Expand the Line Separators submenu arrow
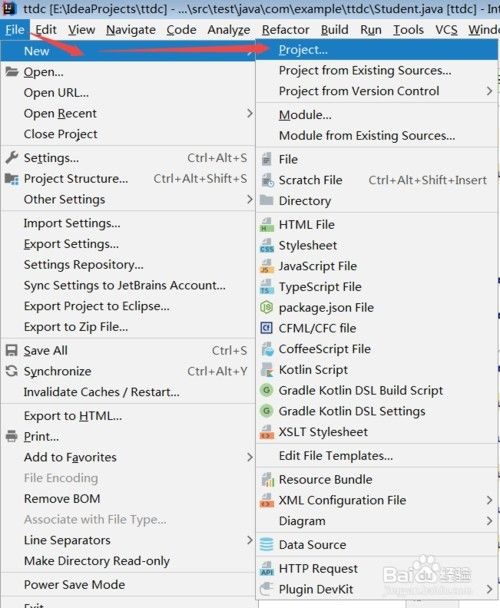Image resolution: width=500 pixels, height=608 pixels. [x=249, y=540]
